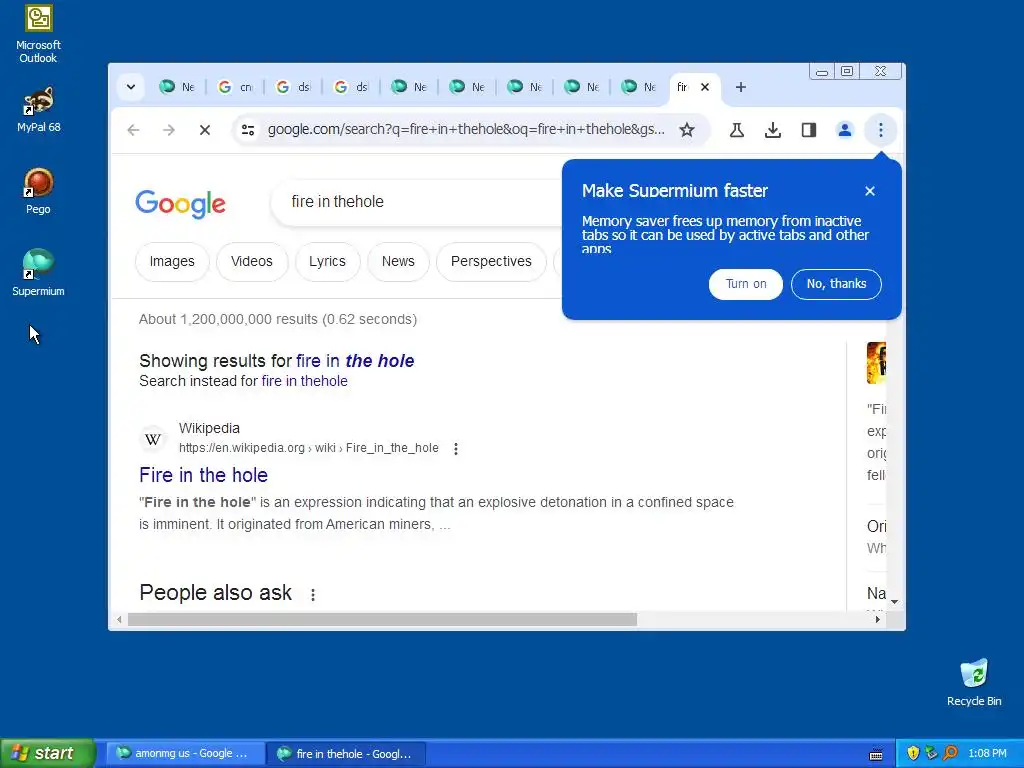The width and height of the screenshot is (1024, 768).
Task: Close the 'Make Supermium faster' popup
Action: pos(870,191)
